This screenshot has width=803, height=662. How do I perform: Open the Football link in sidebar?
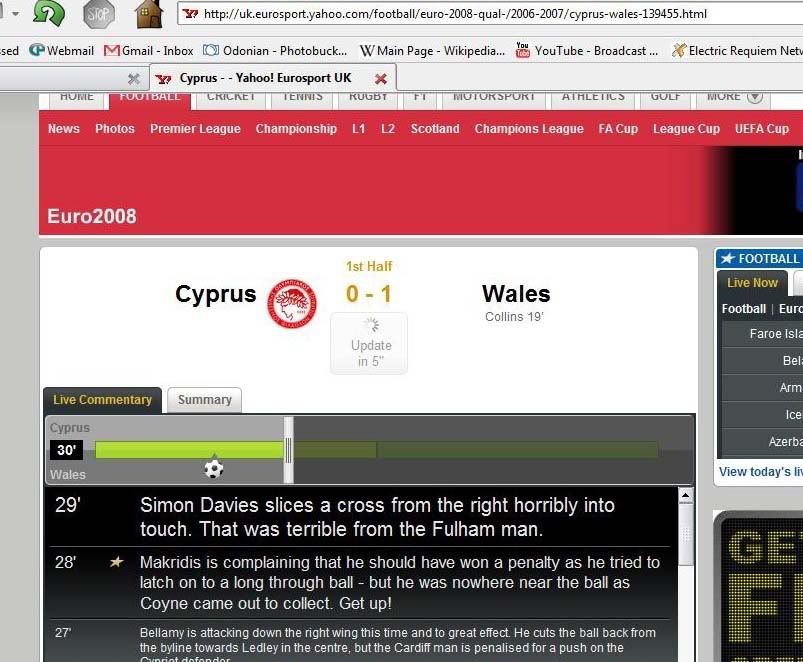click(x=744, y=309)
